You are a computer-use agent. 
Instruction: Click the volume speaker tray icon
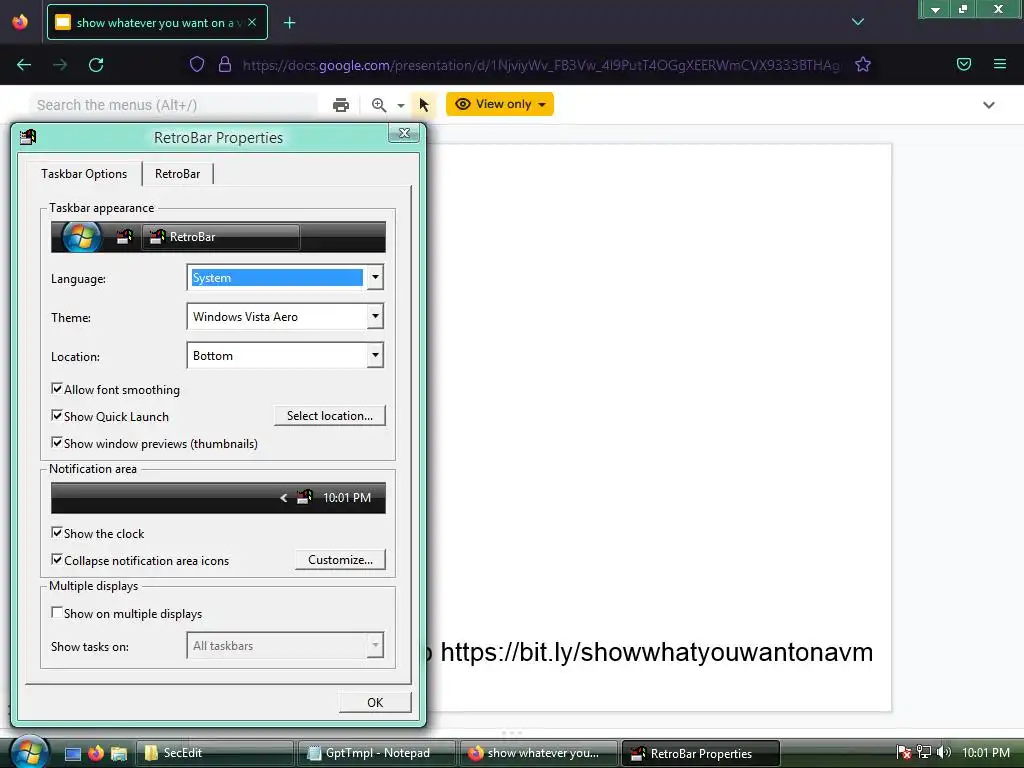(944, 753)
